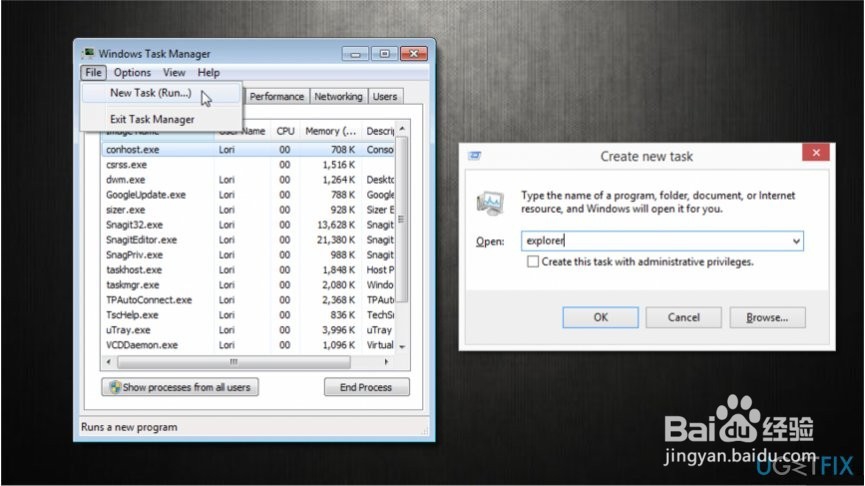Click the Create new task title icon
The height and width of the screenshot is (486, 865).
tap(474, 156)
